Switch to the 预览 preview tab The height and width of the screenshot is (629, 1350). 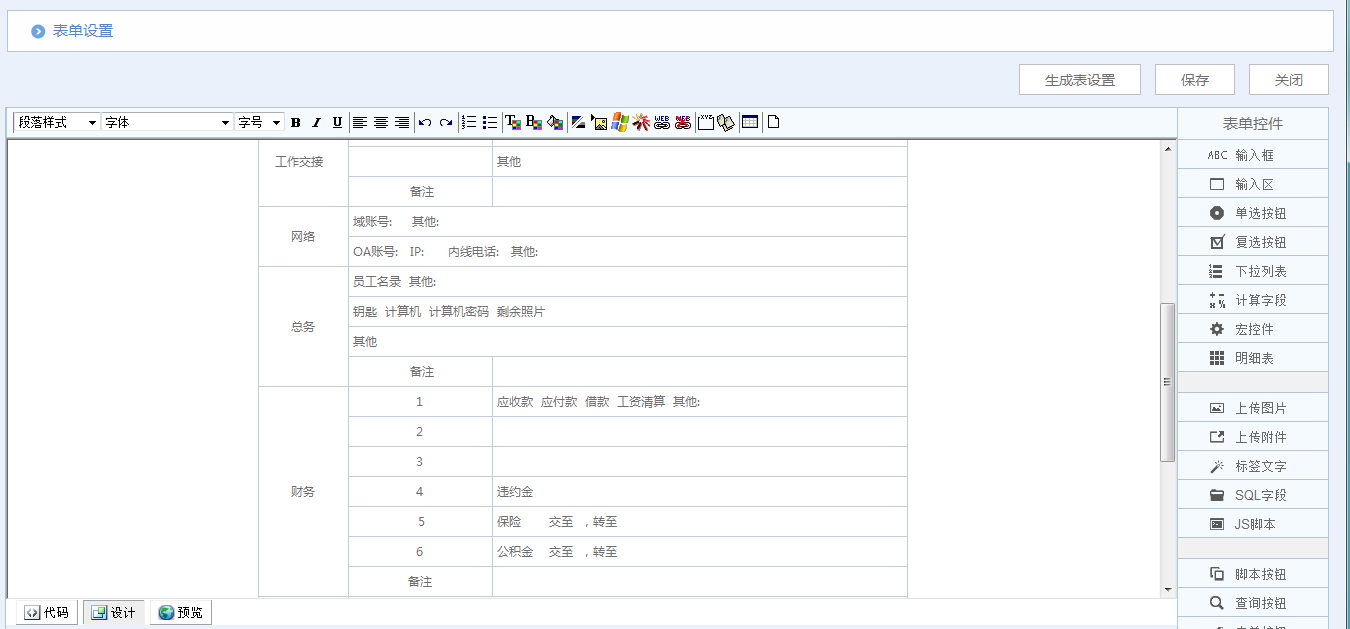point(180,611)
